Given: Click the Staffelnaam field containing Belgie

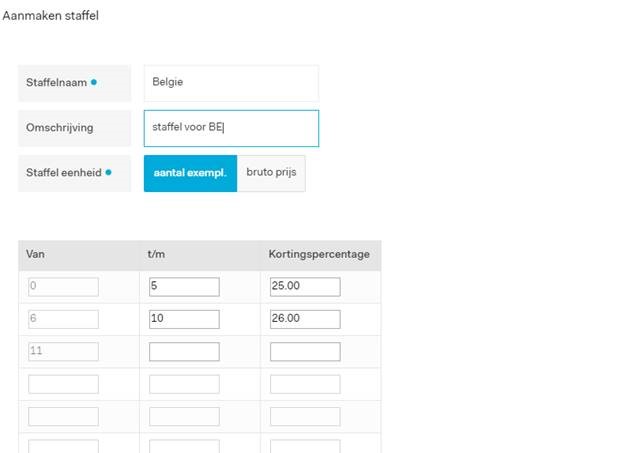Looking at the screenshot, I should pyautogui.click(x=231, y=83).
